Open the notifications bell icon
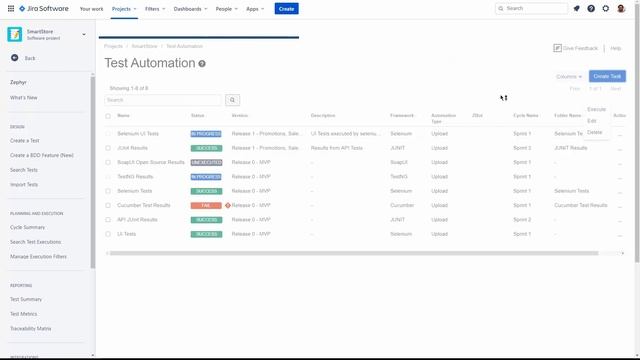Screen dimensions: 640x360 pyautogui.click(x=576, y=9)
